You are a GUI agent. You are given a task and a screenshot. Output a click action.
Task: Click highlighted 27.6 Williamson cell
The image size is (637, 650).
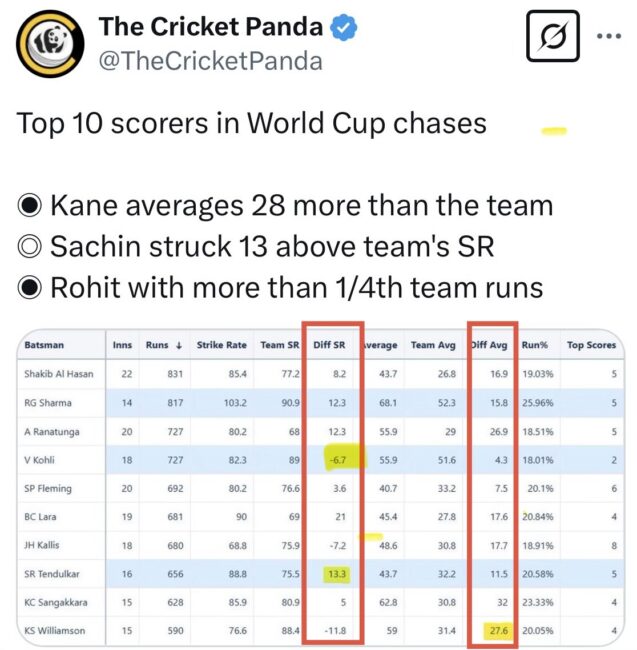tap(499, 631)
